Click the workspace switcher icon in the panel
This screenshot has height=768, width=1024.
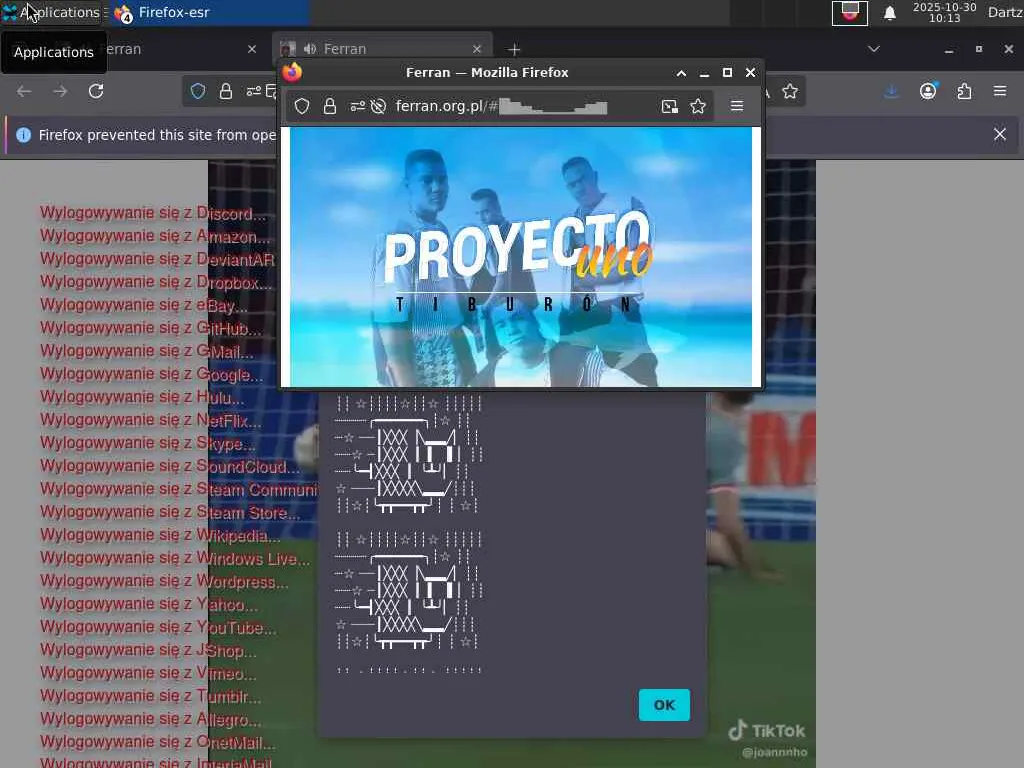pyautogui.click(x=850, y=12)
